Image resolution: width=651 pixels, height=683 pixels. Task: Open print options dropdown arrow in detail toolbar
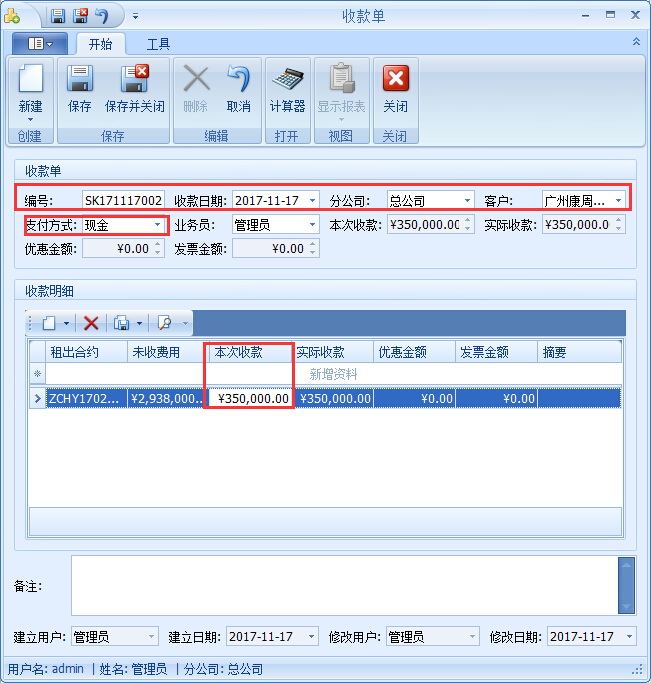pos(139,323)
